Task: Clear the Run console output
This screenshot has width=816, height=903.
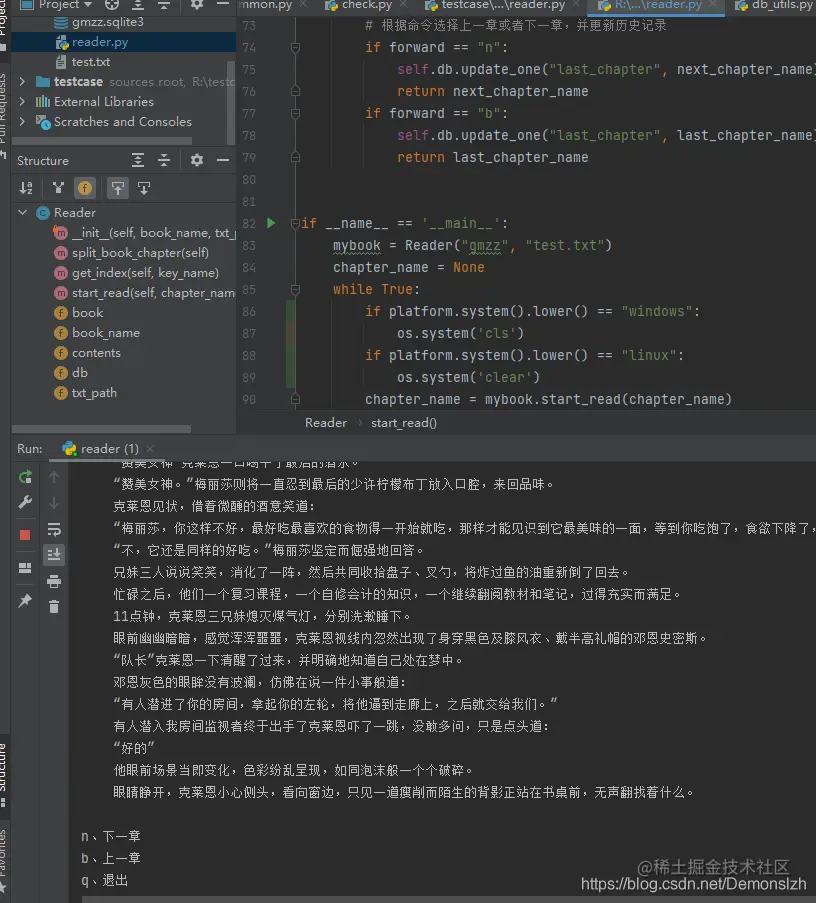Action: tap(53, 604)
